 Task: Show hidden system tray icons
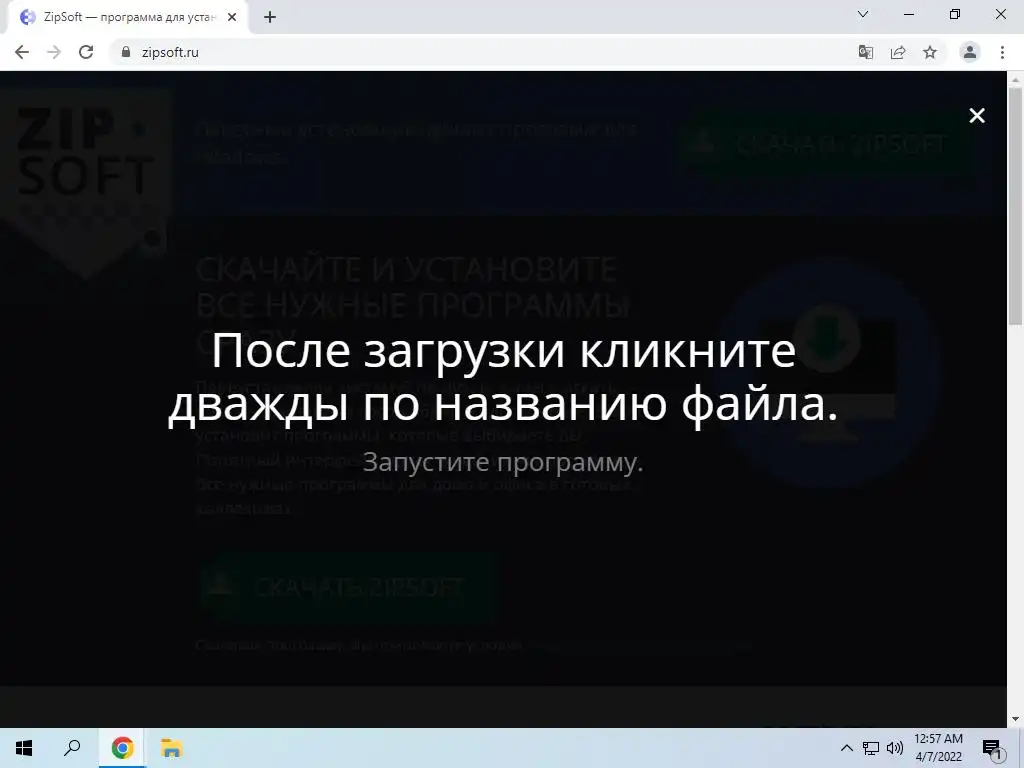tap(846, 748)
